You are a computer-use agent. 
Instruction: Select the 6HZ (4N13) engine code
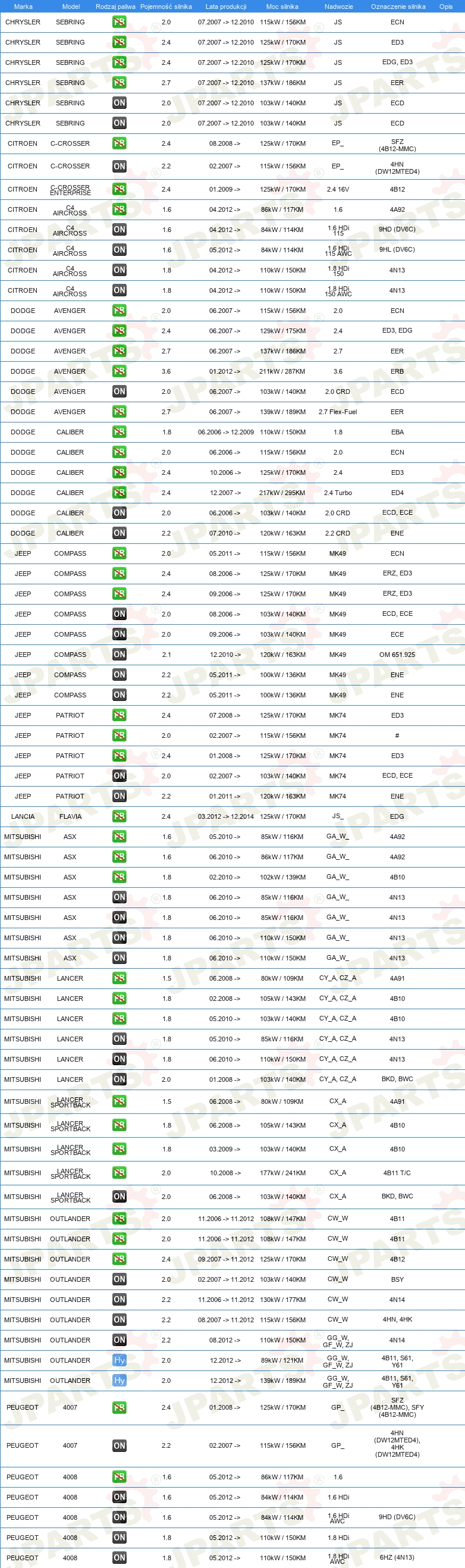[x=397, y=1558]
